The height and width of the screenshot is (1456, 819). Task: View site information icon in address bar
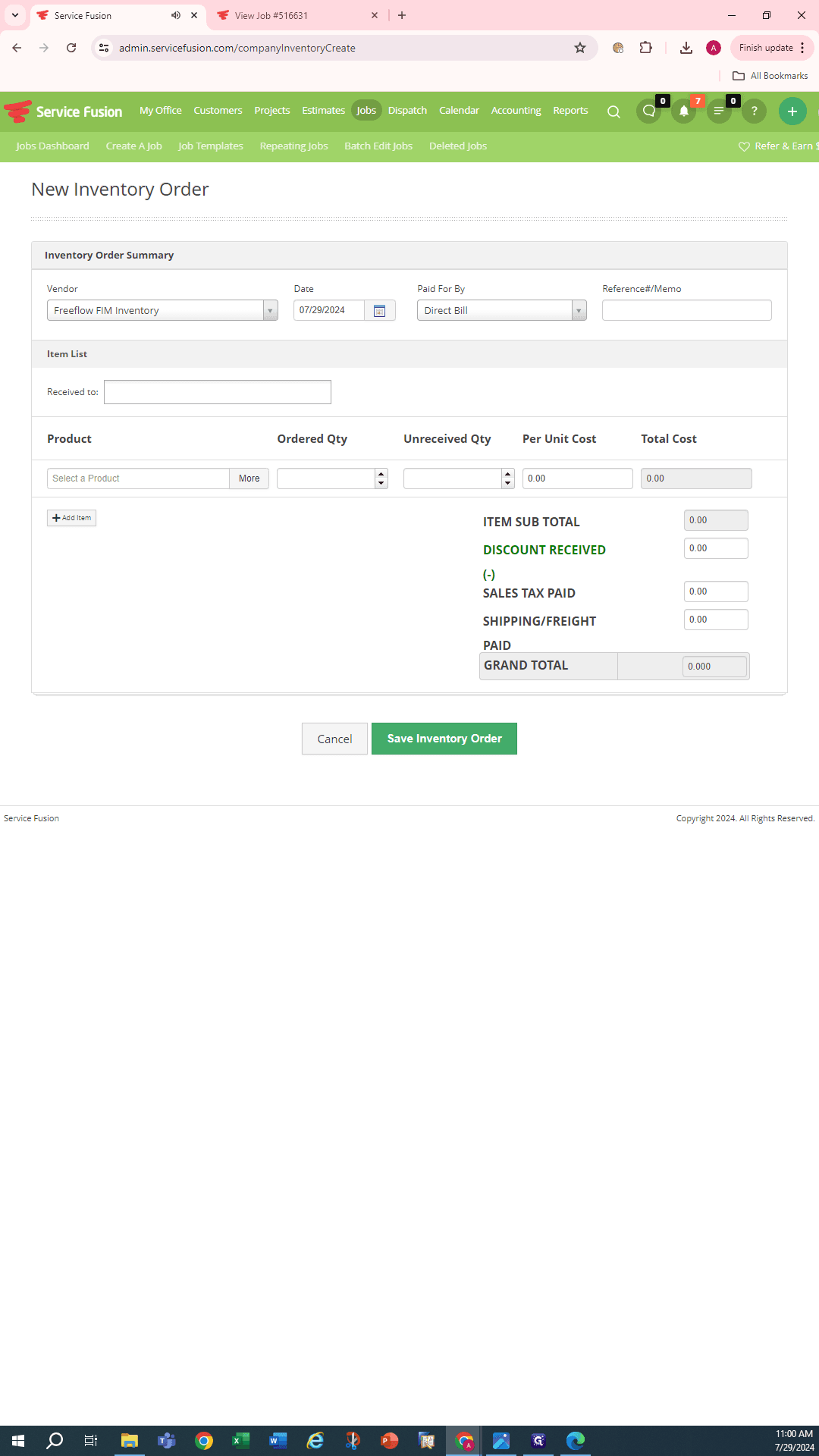[104, 48]
